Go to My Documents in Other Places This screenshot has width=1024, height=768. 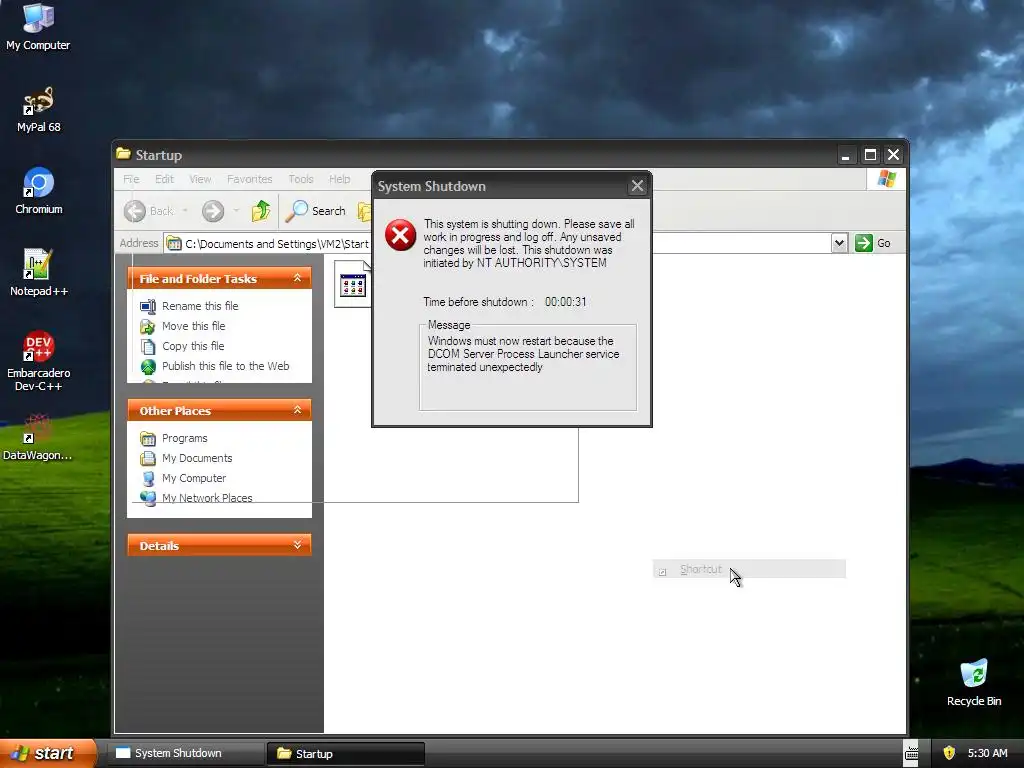point(197,458)
